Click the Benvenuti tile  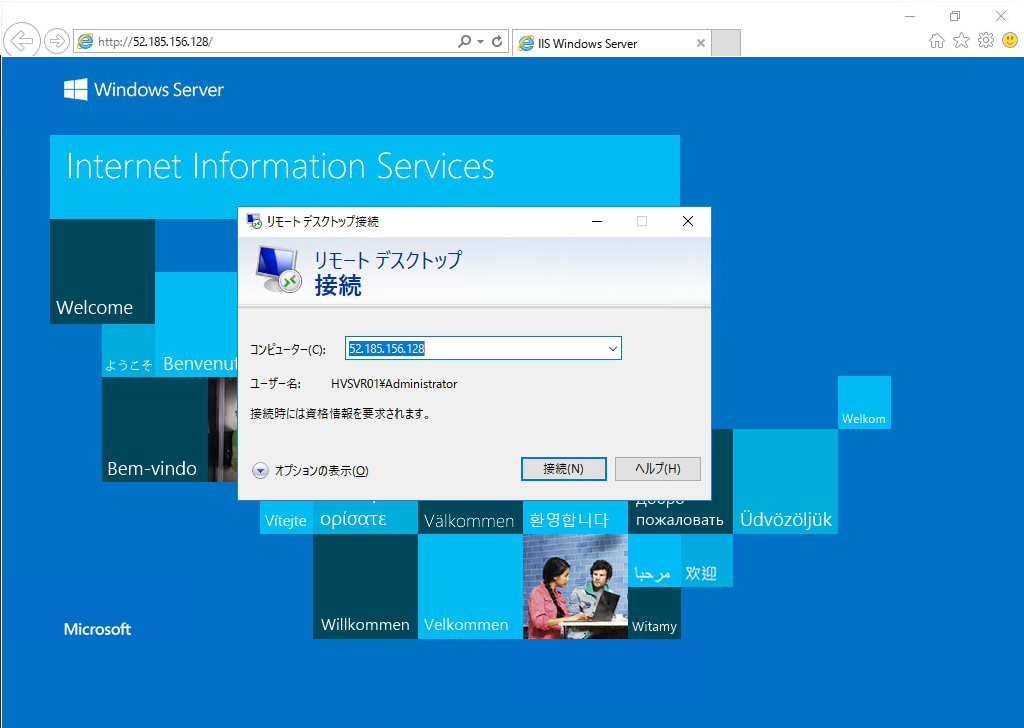click(197, 324)
